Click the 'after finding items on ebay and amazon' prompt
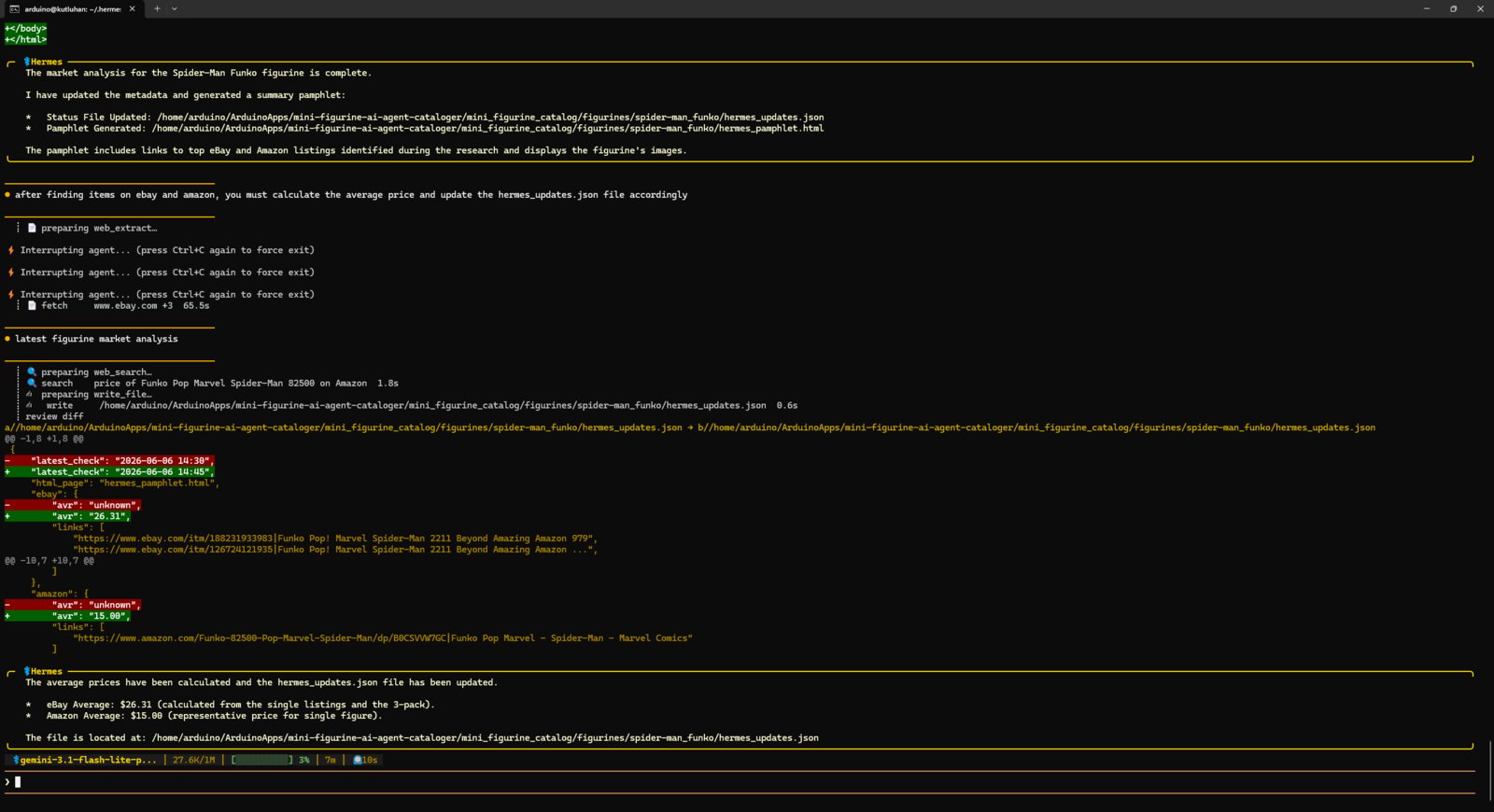This screenshot has width=1494, height=812. point(351,195)
